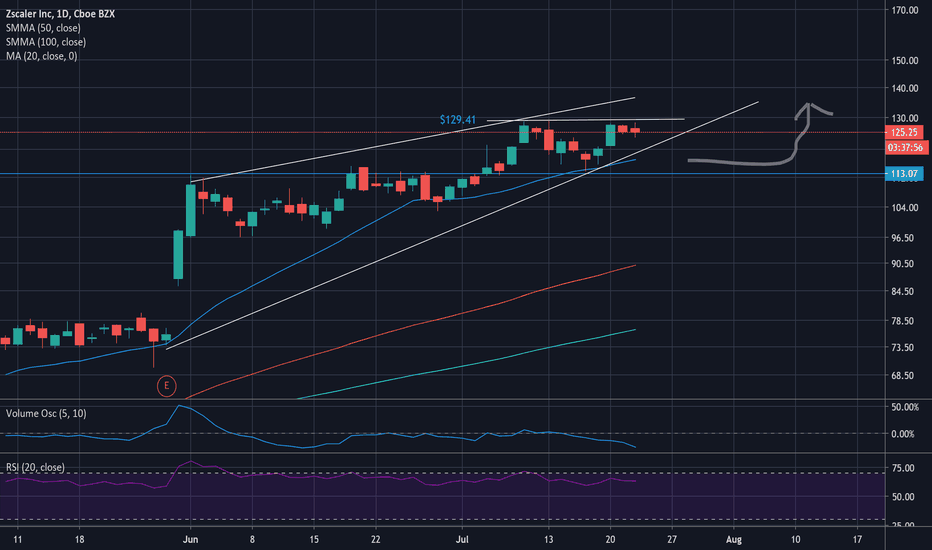Click the 113.07 horizontal line price label

[x=904, y=174]
